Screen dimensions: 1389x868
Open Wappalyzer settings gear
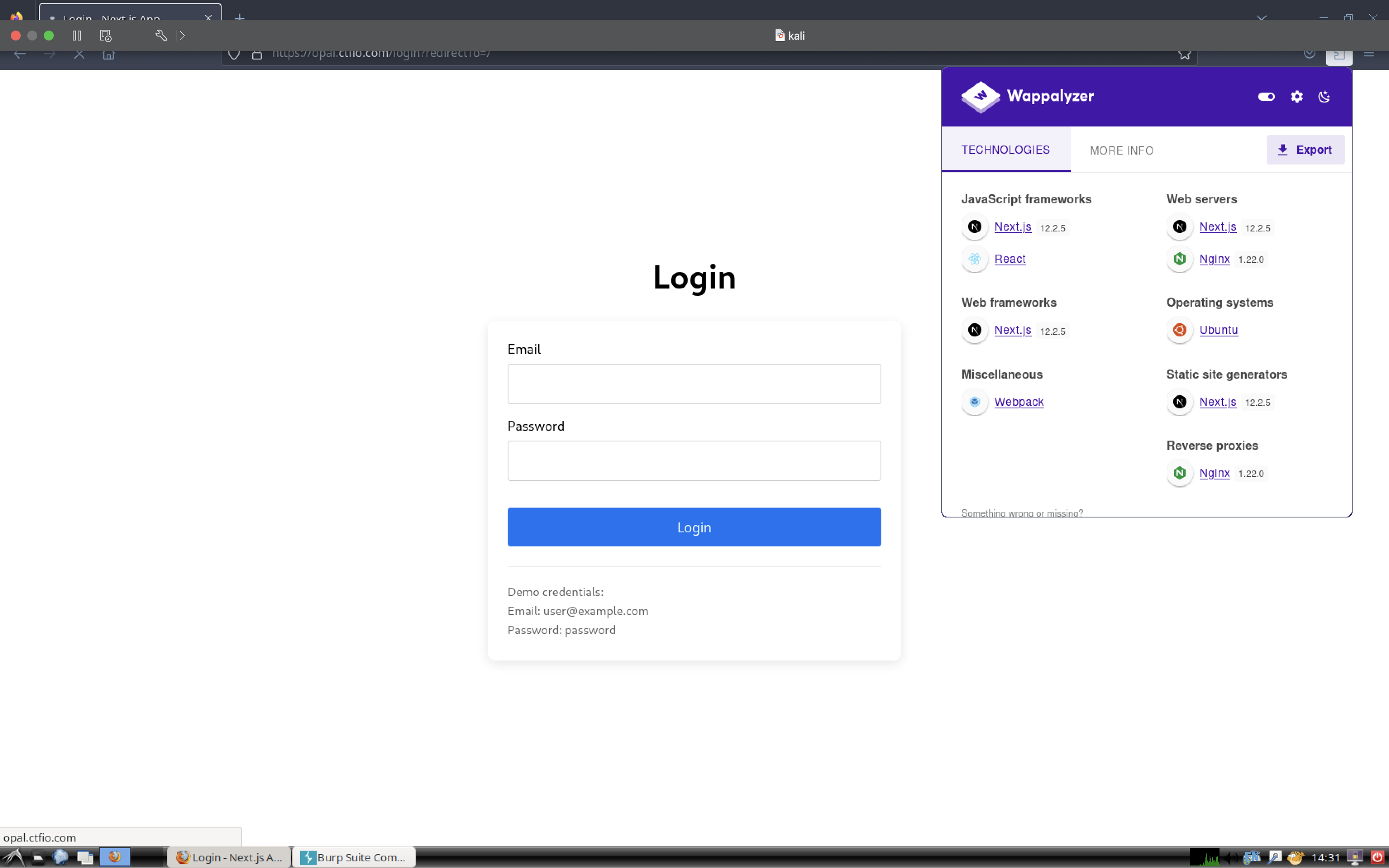click(x=1296, y=96)
